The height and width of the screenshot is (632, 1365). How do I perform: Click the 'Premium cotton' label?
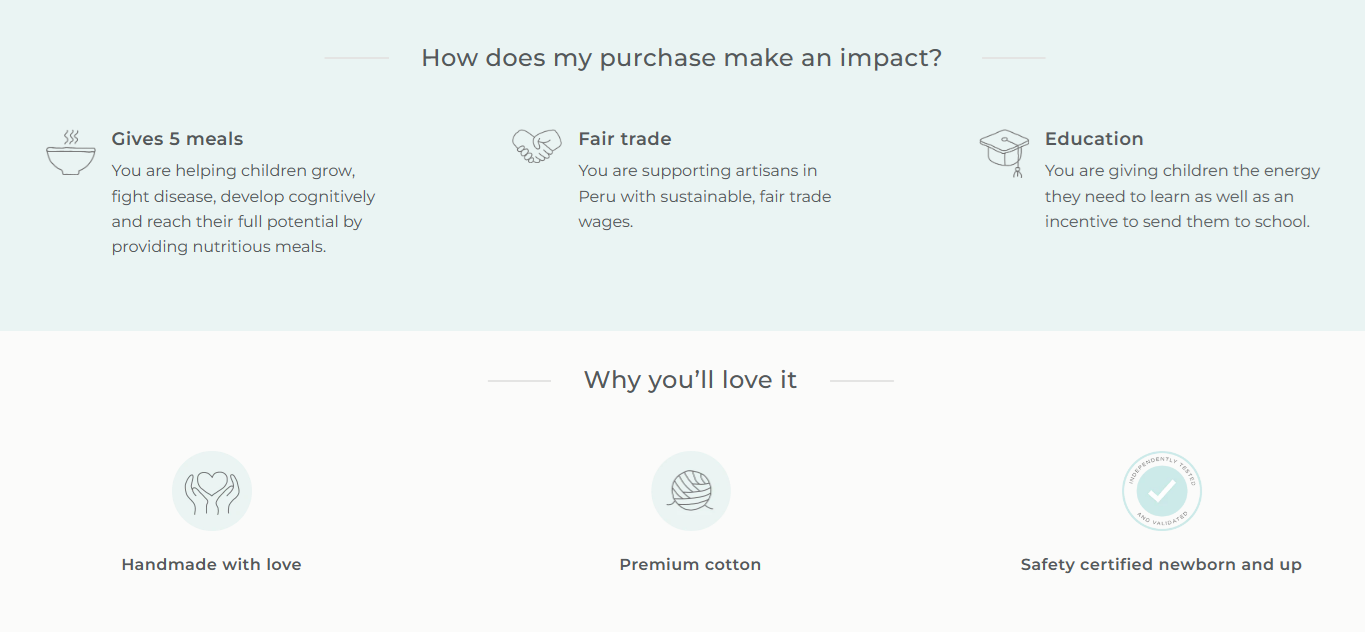tap(690, 565)
